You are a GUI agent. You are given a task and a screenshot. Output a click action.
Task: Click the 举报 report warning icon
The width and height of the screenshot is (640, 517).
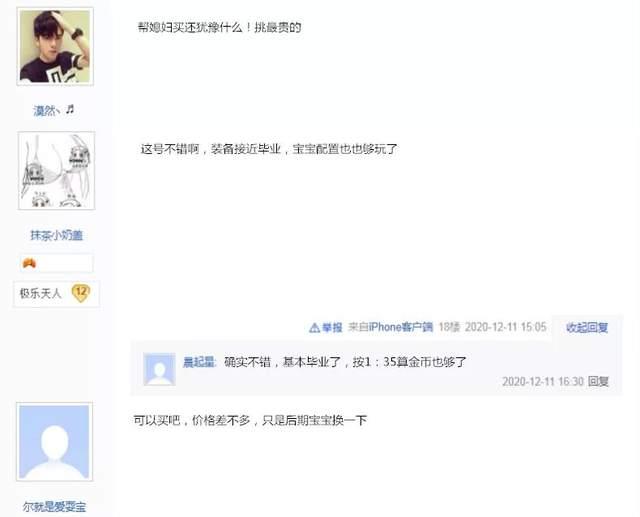pyautogui.click(x=314, y=328)
